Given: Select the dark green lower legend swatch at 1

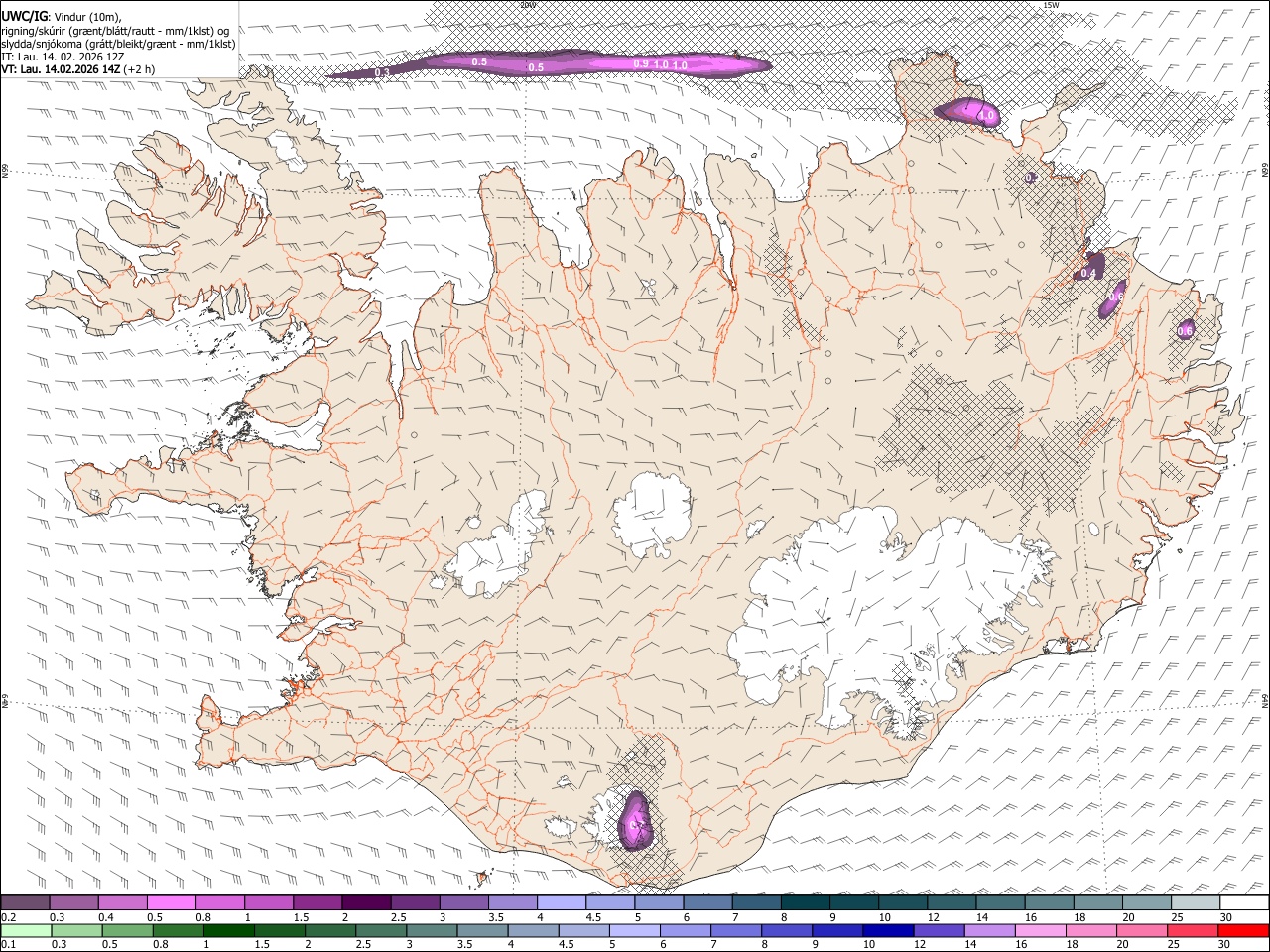Looking at the screenshot, I should [228, 930].
